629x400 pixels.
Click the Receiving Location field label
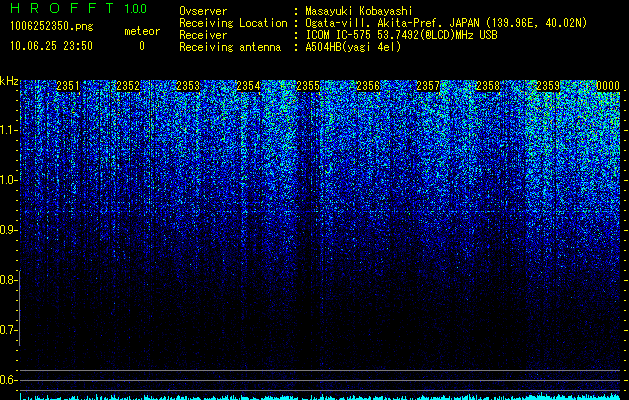coord(233,23)
